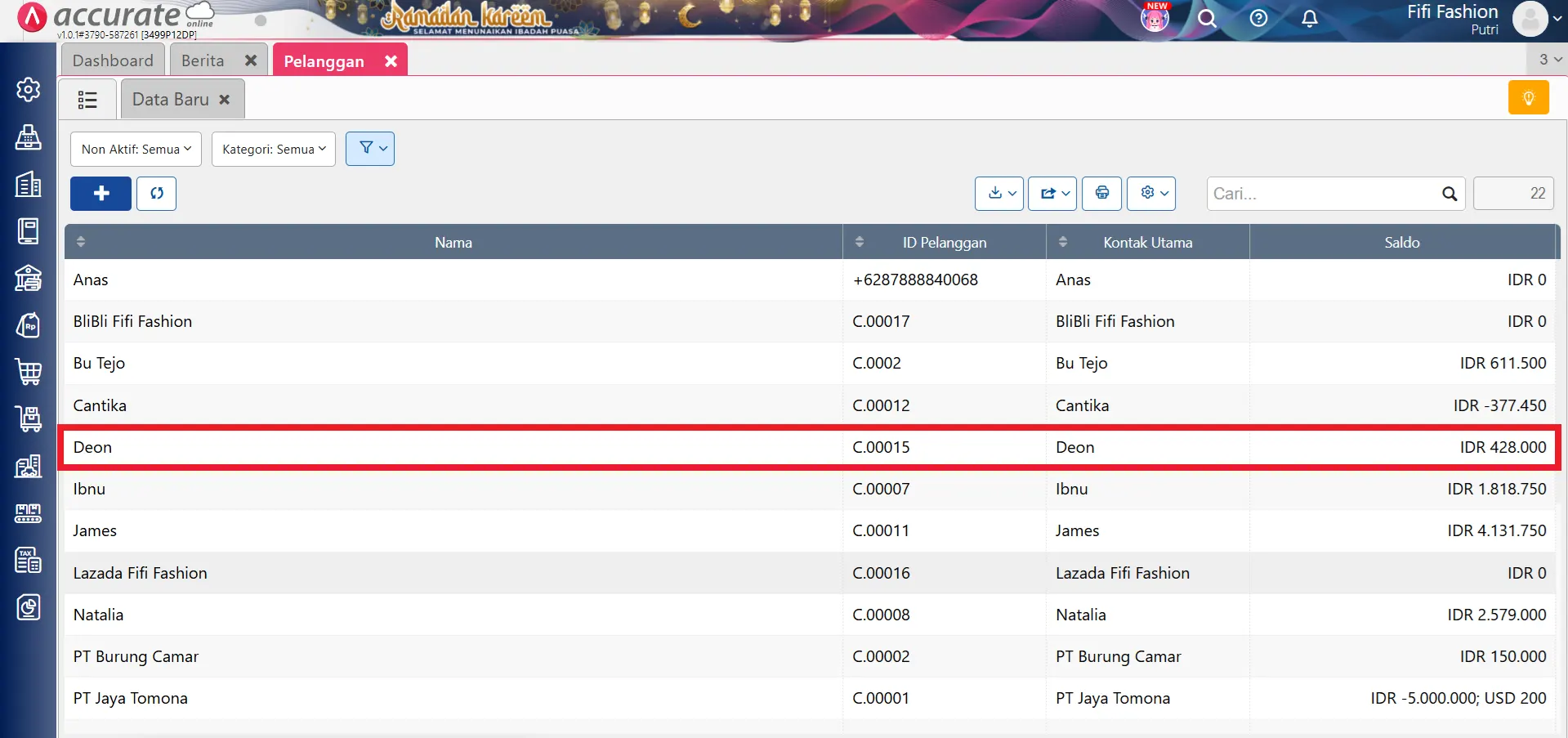Open the table settings gear dropdown
Screen dimensions: 1568x738
click(1150, 193)
